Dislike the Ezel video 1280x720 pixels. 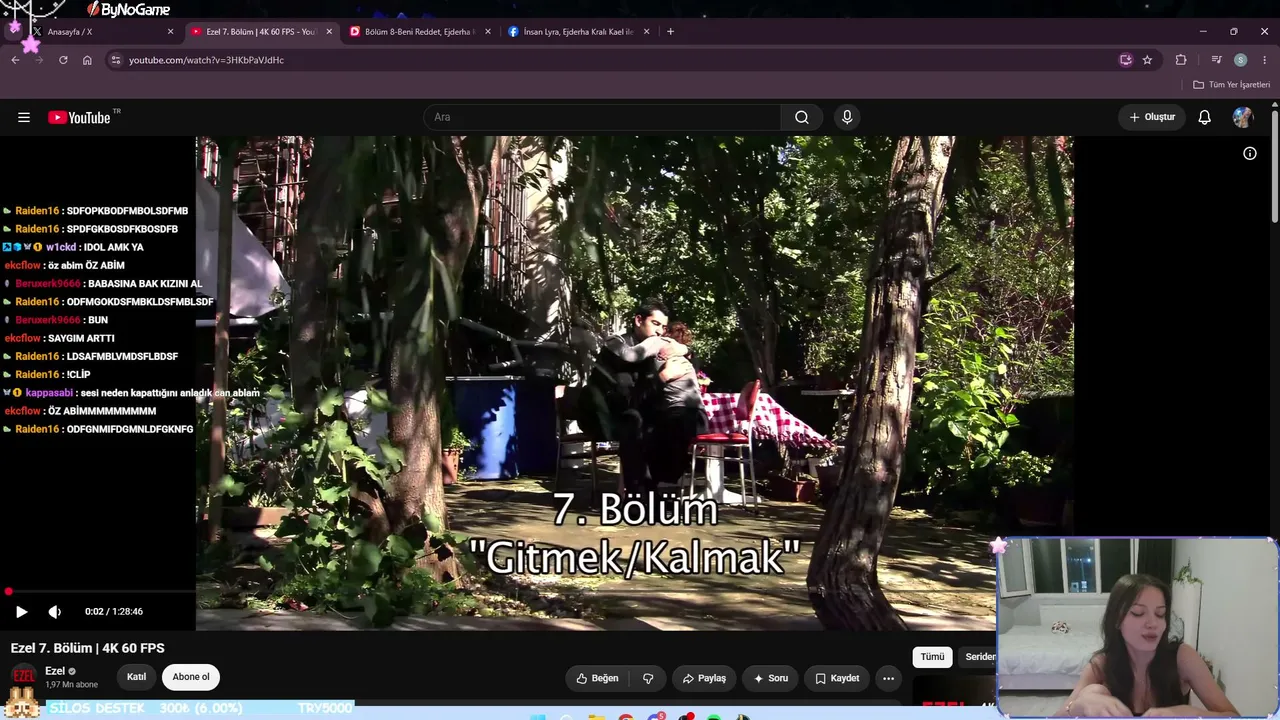648,678
